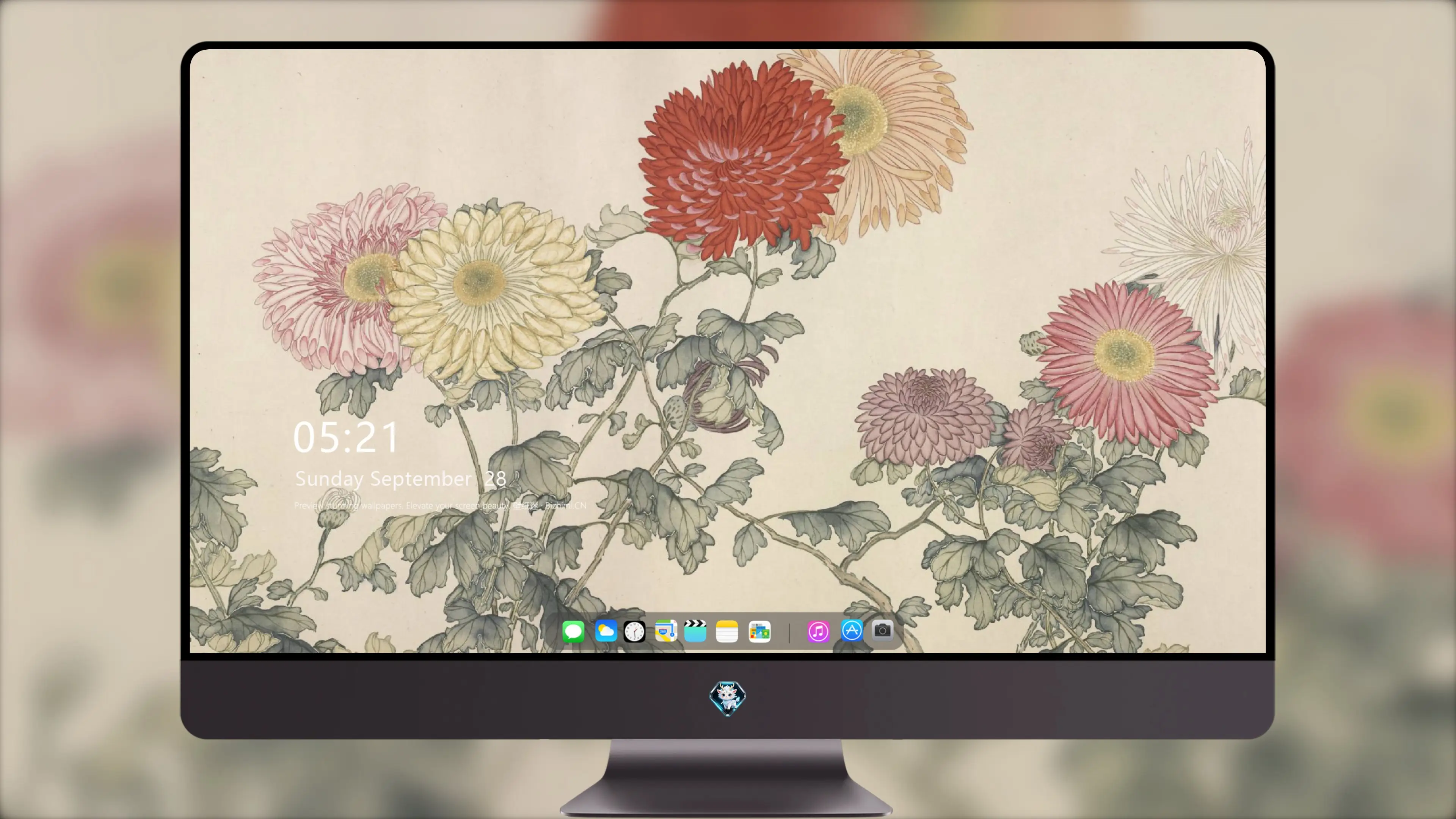Screen dimensions: 1456x819
Task: Open the Notes app in the dock
Action: [x=727, y=631]
